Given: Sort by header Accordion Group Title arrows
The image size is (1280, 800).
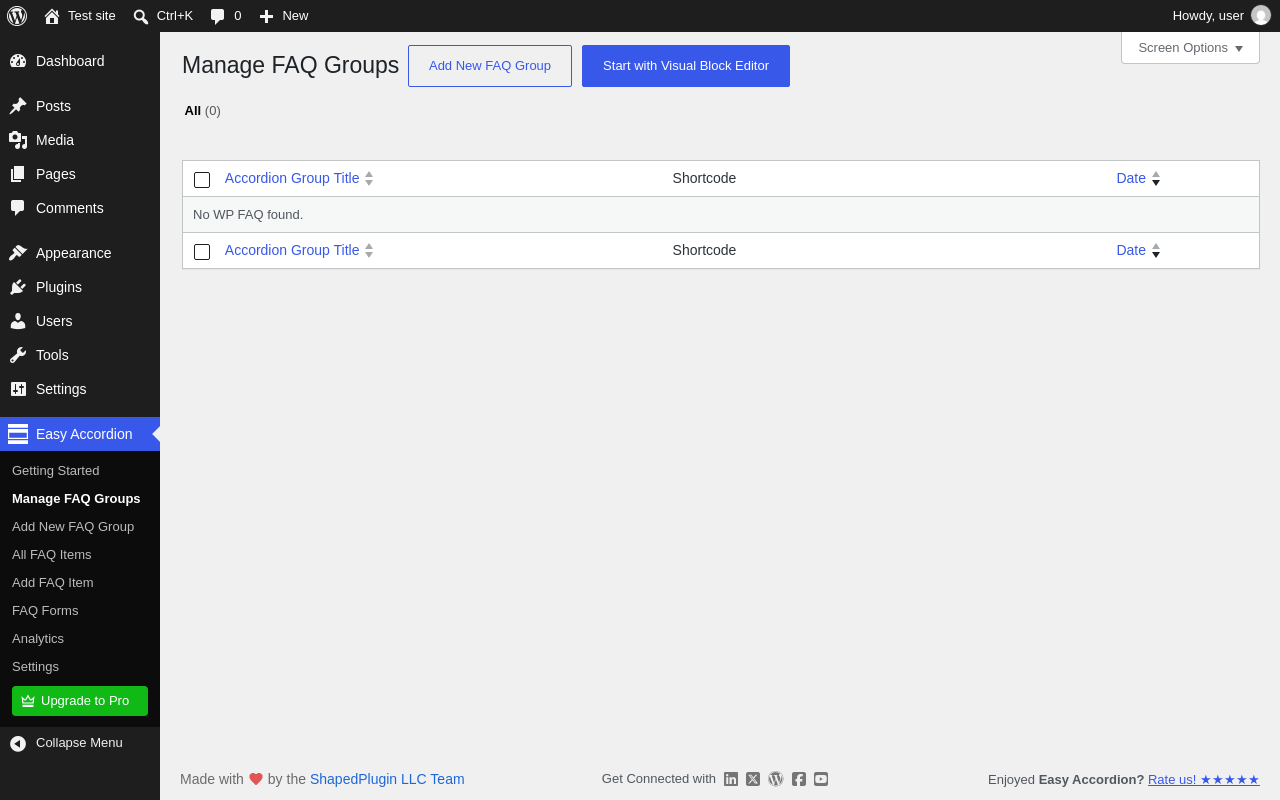Looking at the screenshot, I should point(369,178).
